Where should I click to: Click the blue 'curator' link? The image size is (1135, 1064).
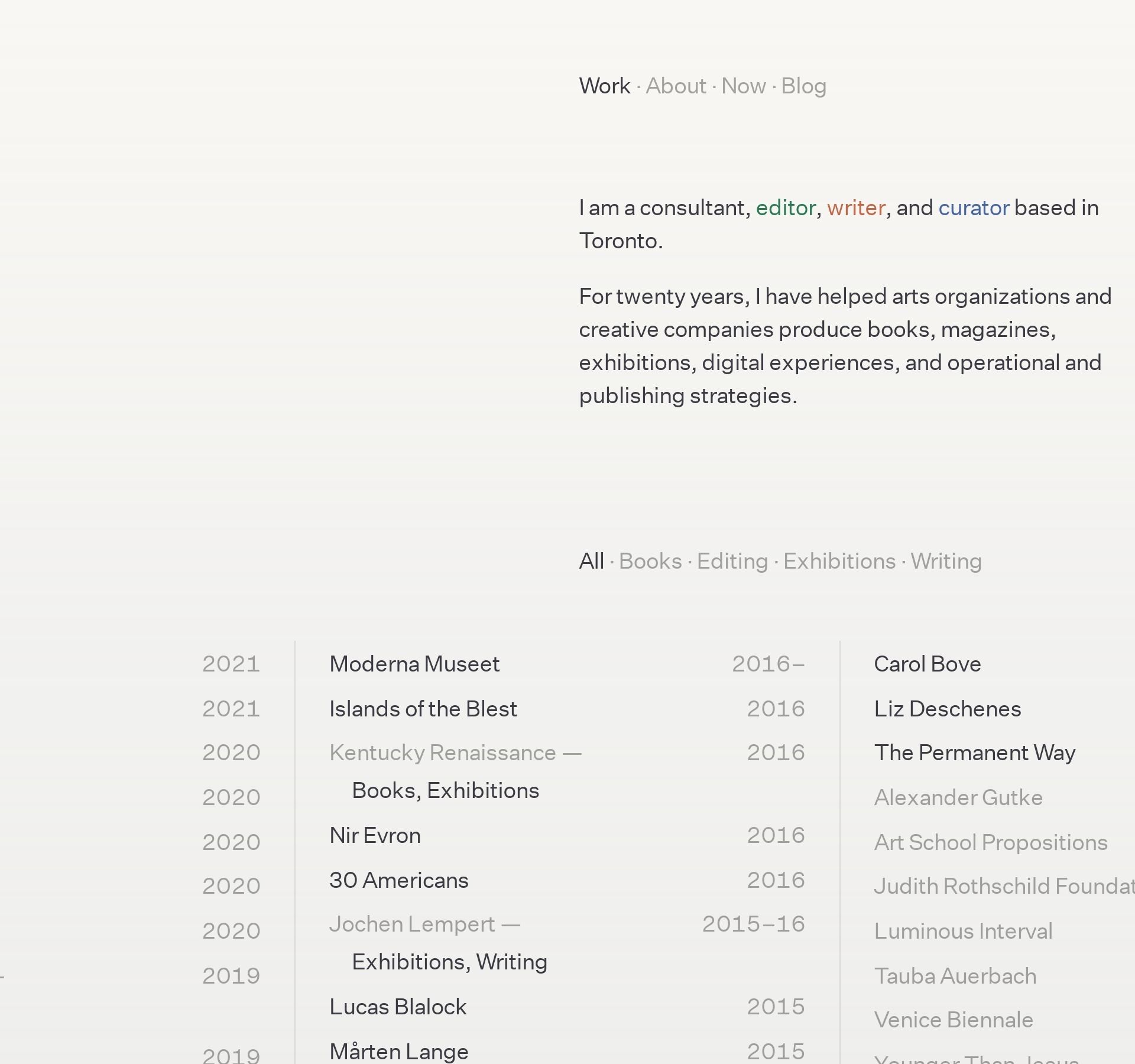pyautogui.click(x=974, y=208)
